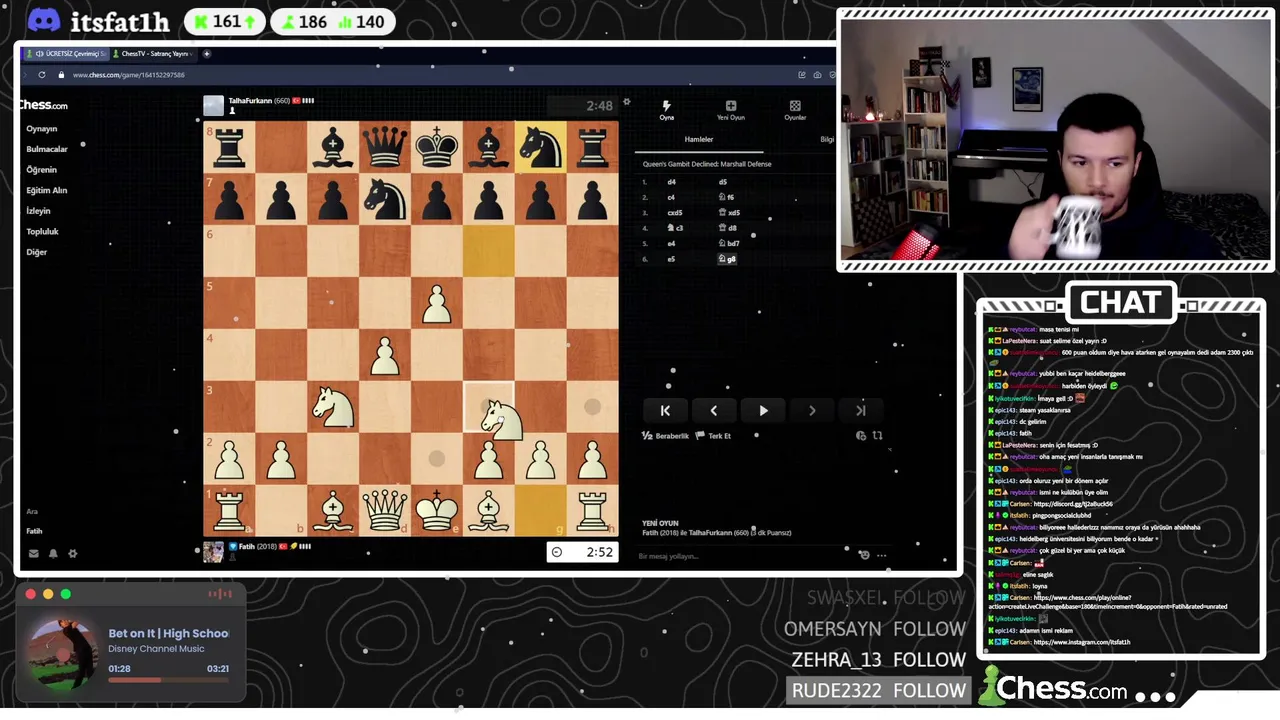Viewport: 1280px width, 720px height.
Task: Open the Oyna lightning icon
Action: coord(666,105)
